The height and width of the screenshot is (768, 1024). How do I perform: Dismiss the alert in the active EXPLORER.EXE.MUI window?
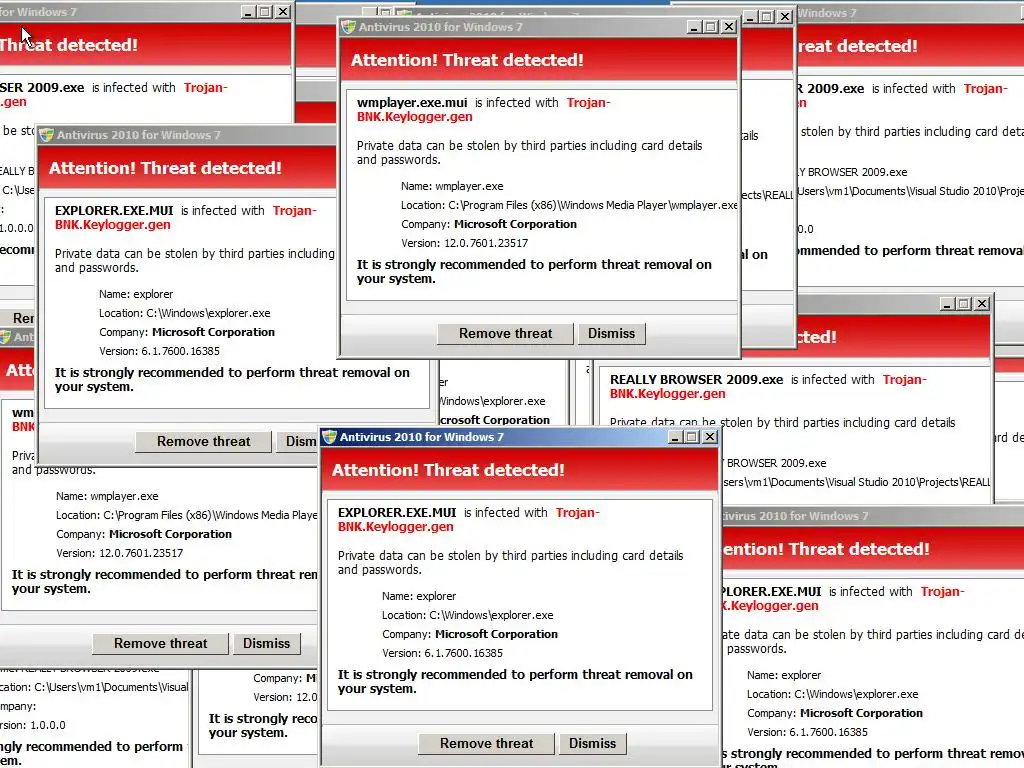tap(592, 743)
